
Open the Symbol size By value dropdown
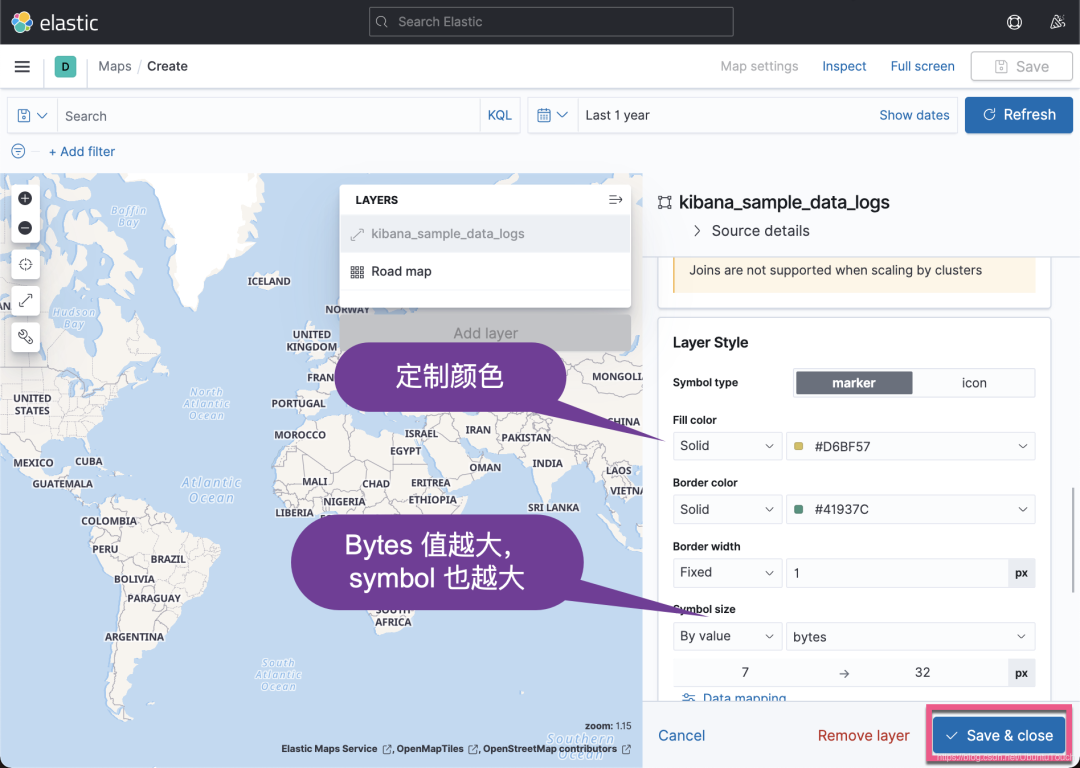pyautogui.click(x=727, y=636)
